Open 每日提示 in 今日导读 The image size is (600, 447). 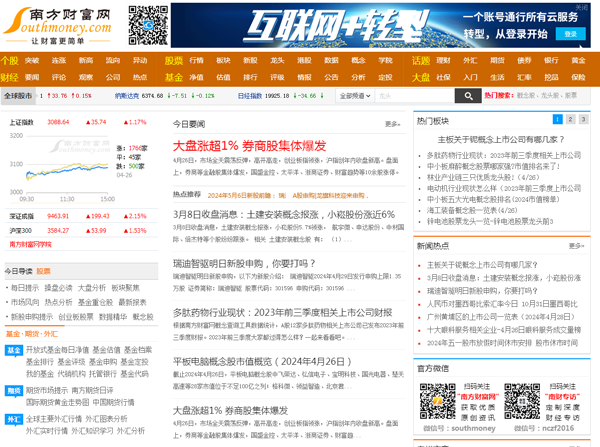(x=25, y=288)
